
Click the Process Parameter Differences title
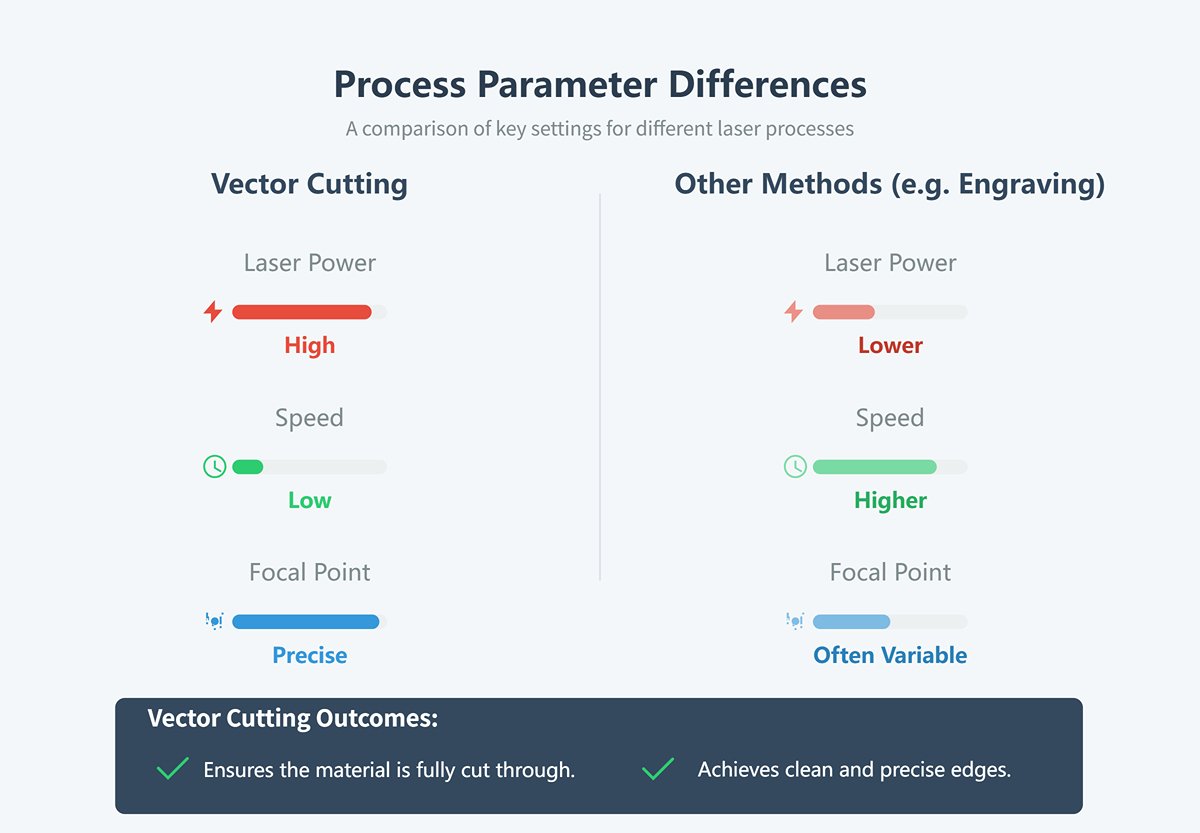click(600, 84)
